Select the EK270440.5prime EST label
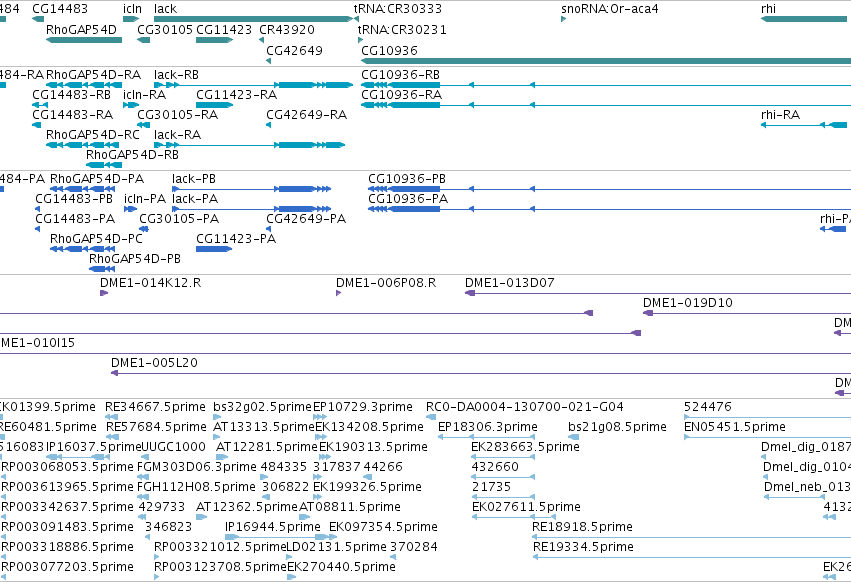The height and width of the screenshot is (582, 851). (341, 567)
